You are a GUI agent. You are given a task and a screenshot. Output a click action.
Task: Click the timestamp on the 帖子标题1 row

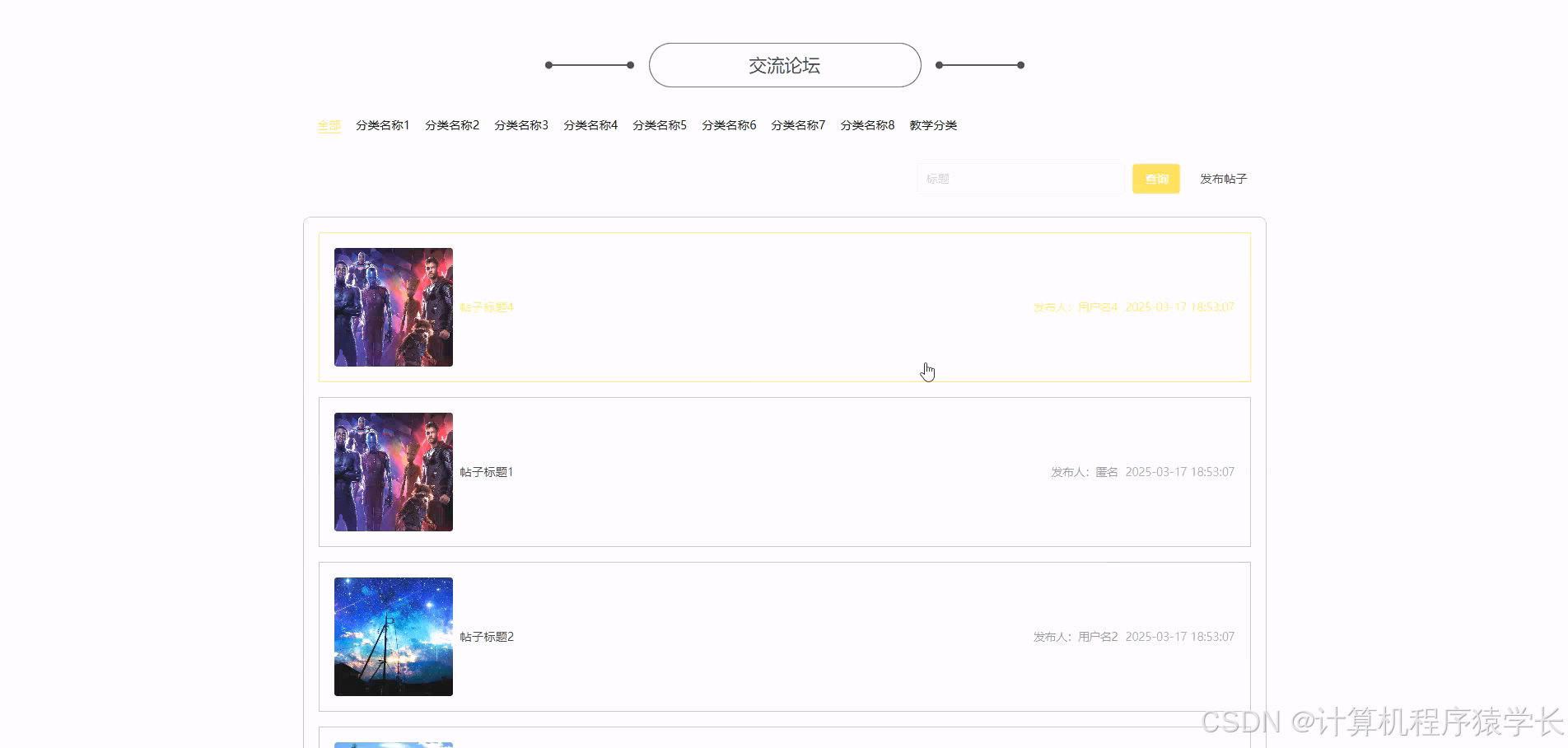(1179, 472)
